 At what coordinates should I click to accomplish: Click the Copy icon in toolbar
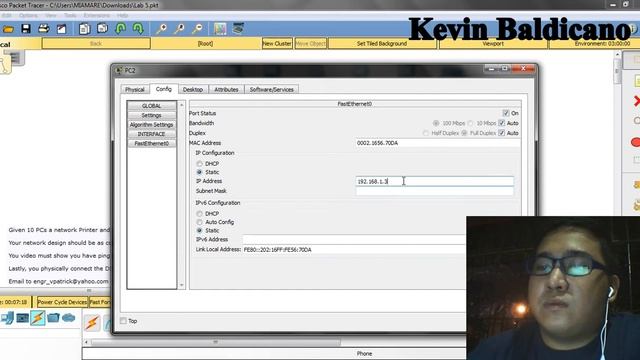tap(84, 29)
